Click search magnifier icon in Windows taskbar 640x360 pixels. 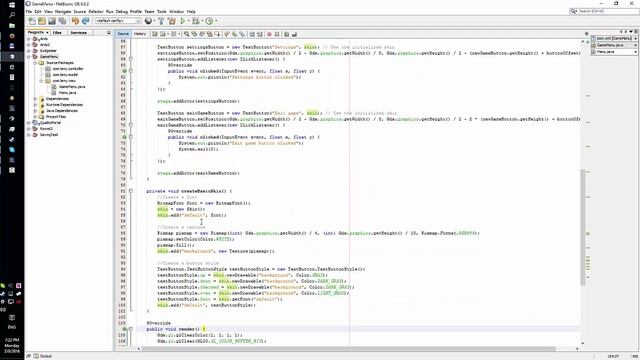point(12,15)
